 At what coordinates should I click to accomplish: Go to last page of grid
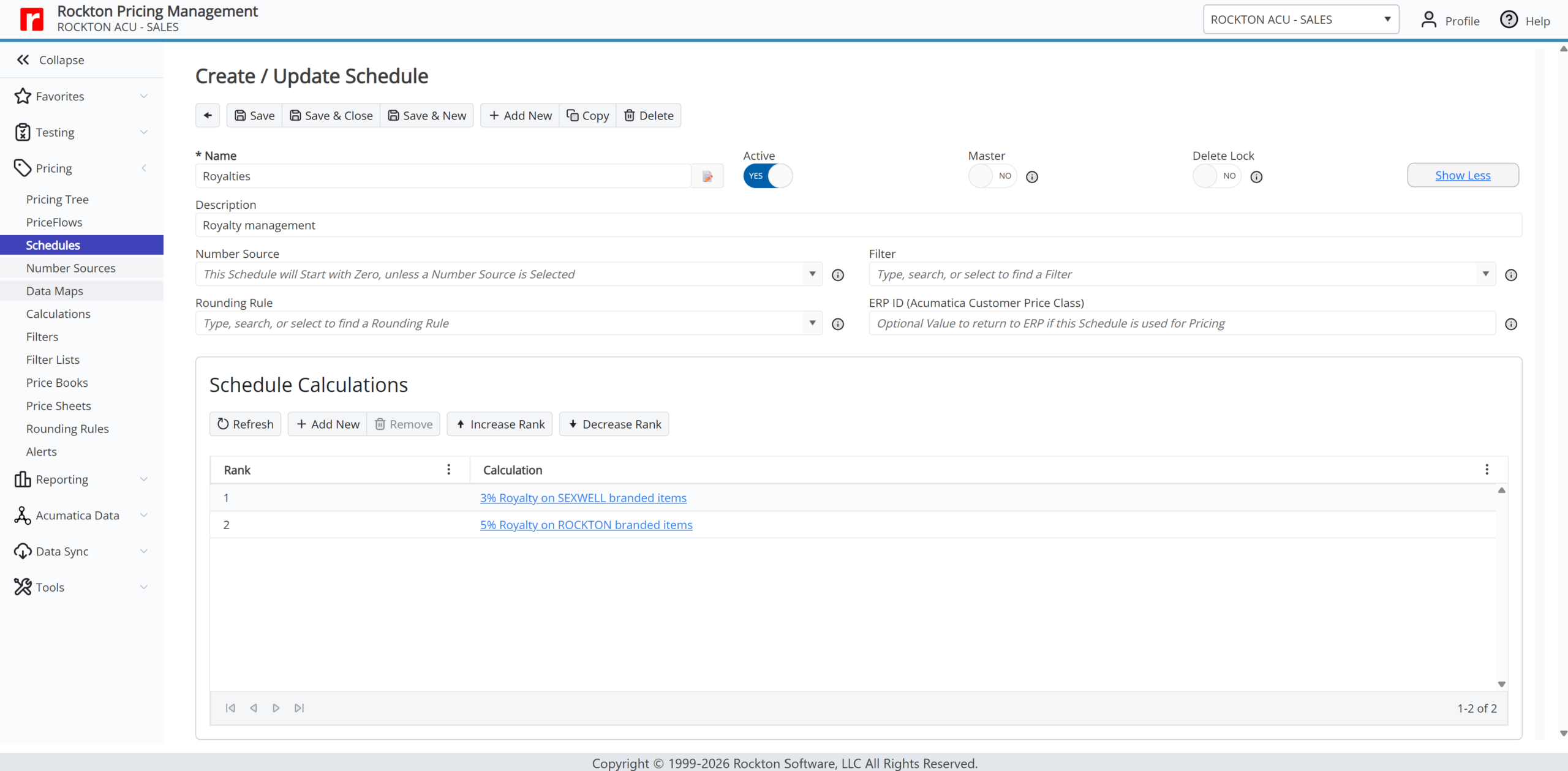(299, 708)
